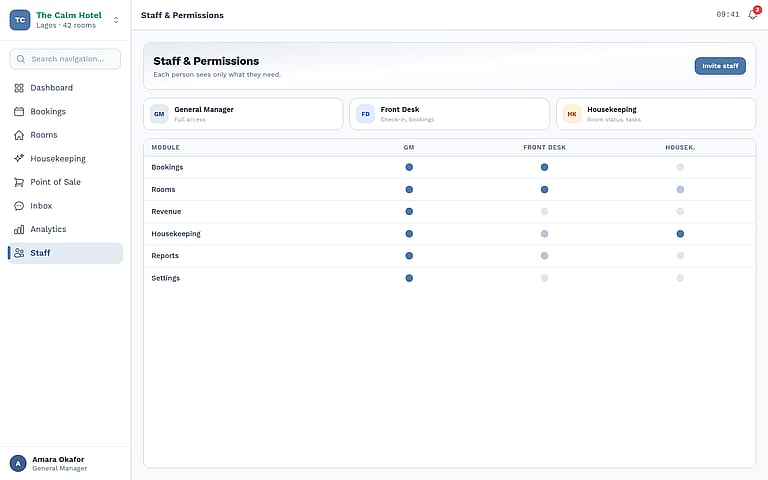
Task: Toggle Settings permission for Housekeeping role
Action: (x=680, y=278)
